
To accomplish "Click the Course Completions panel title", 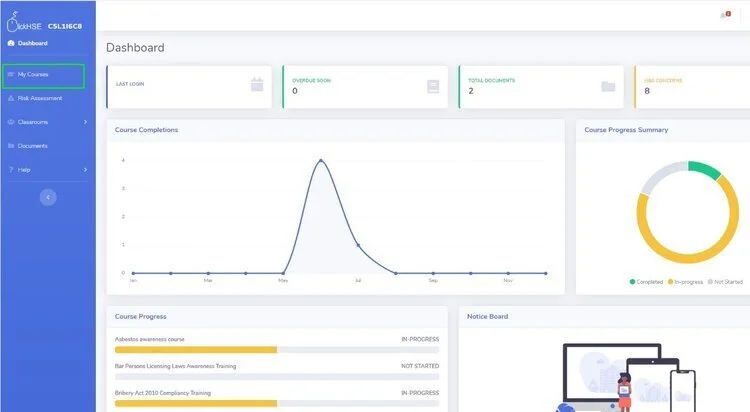I will pyautogui.click(x=146, y=130).
